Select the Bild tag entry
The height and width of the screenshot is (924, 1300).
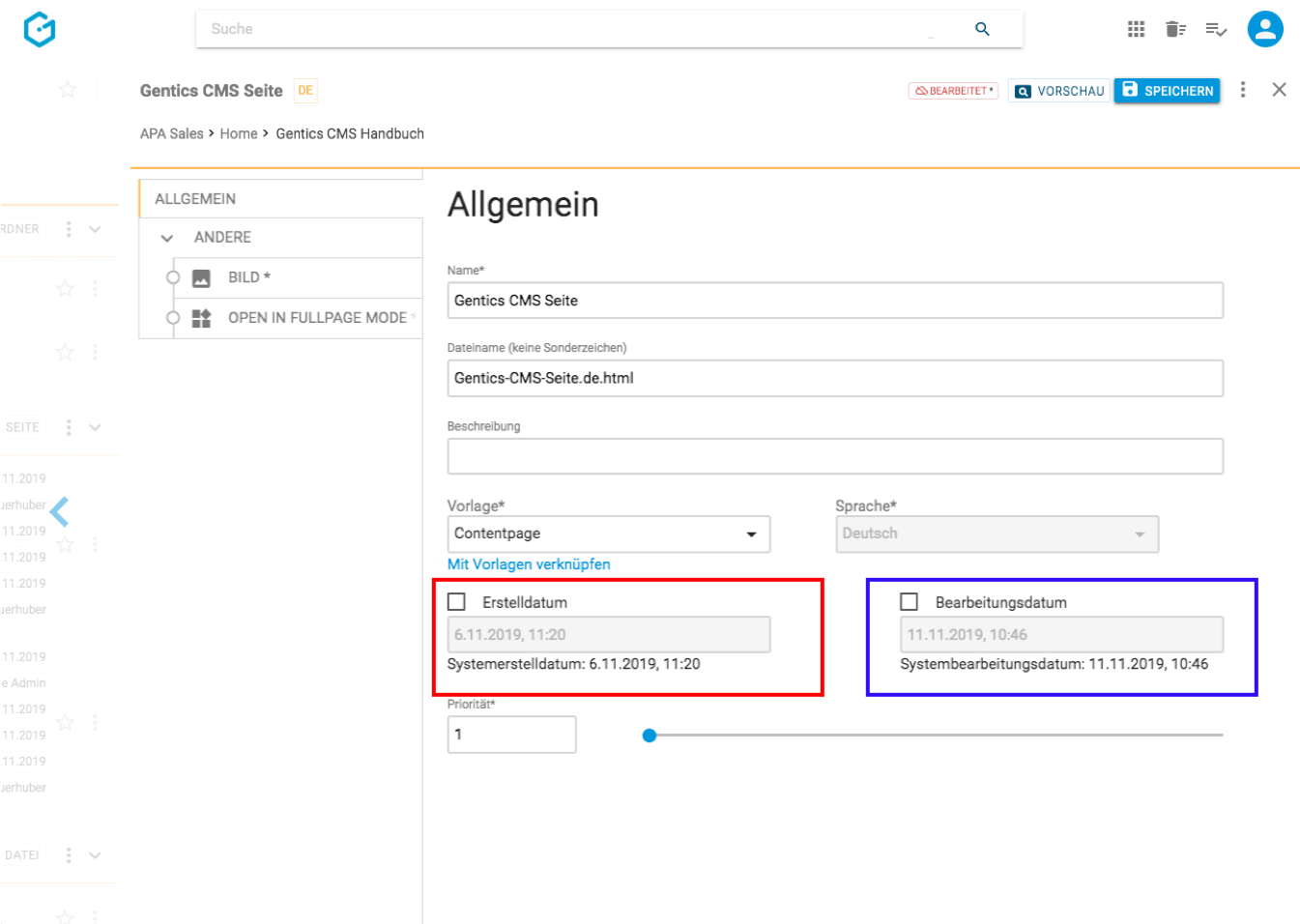[298, 278]
